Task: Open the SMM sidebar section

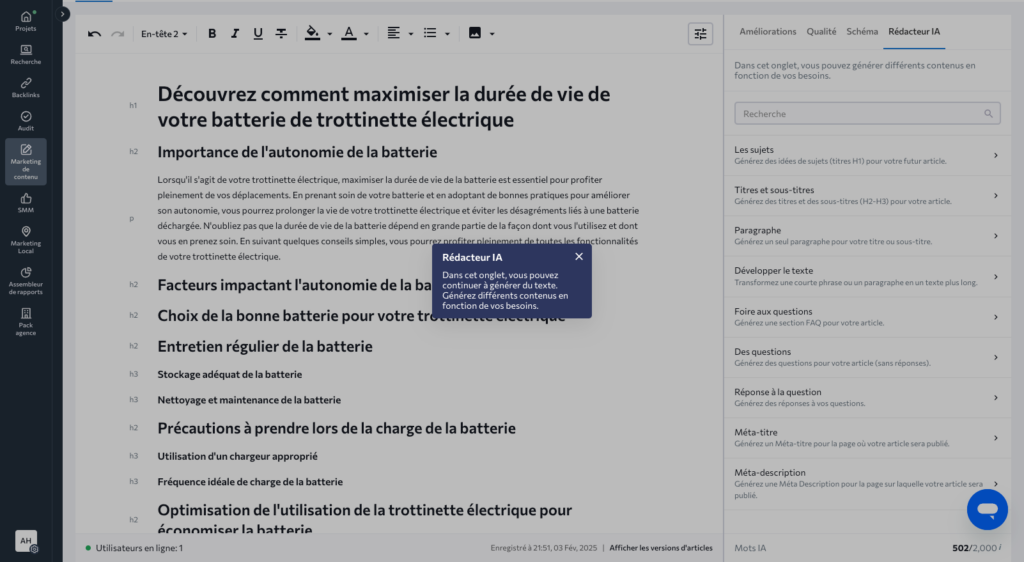Action: pos(25,203)
